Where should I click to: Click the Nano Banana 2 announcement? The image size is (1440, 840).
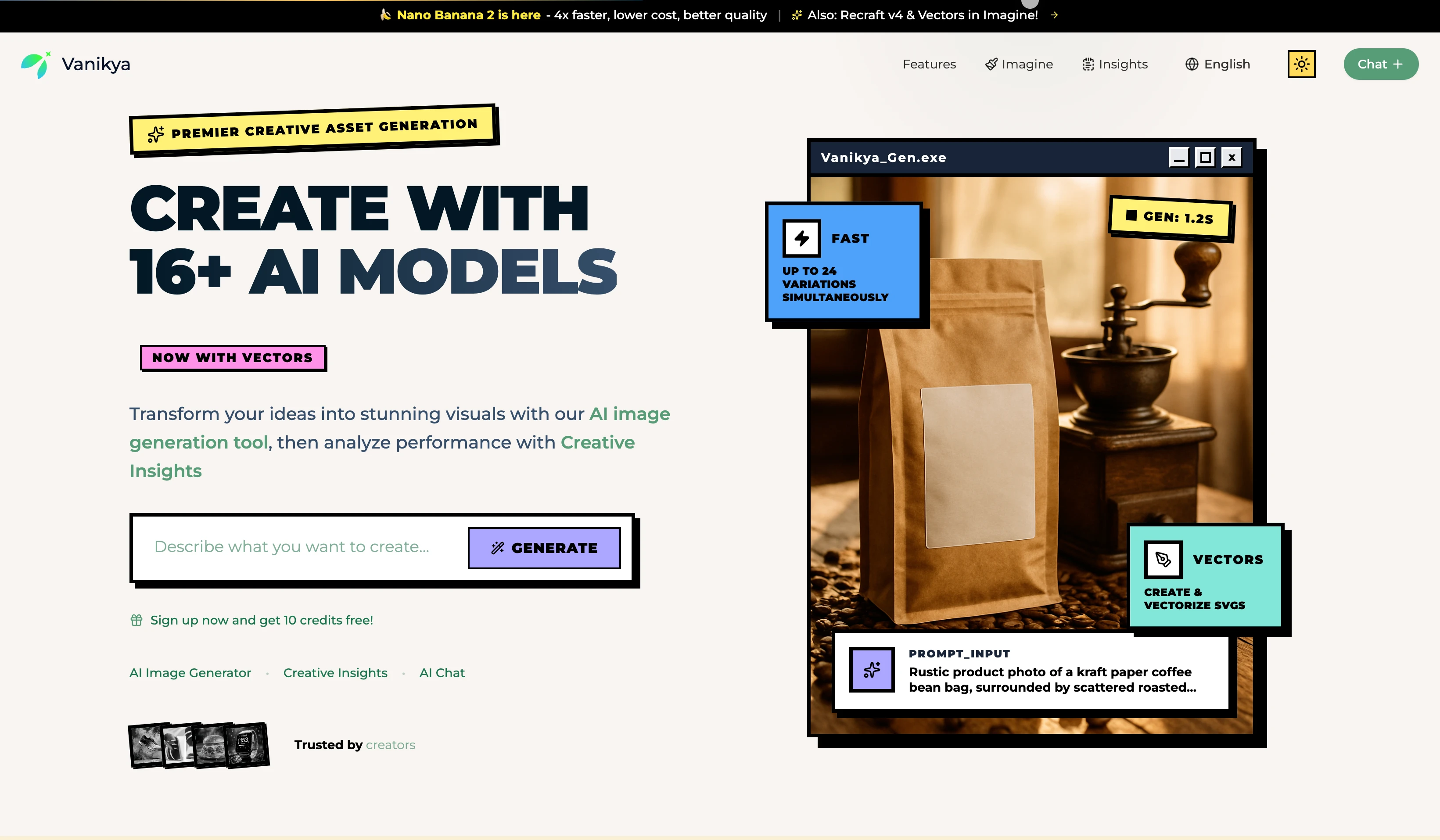(x=468, y=15)
